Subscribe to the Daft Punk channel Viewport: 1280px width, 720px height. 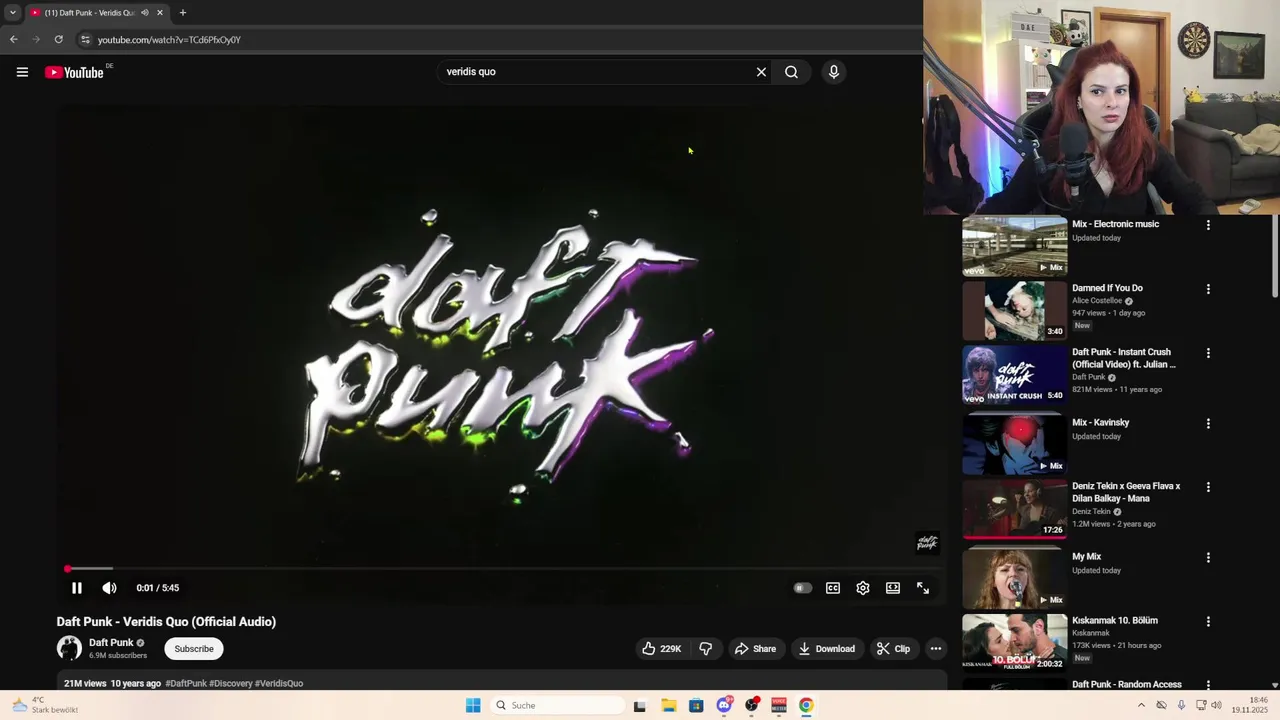click(x=194, y=649)
